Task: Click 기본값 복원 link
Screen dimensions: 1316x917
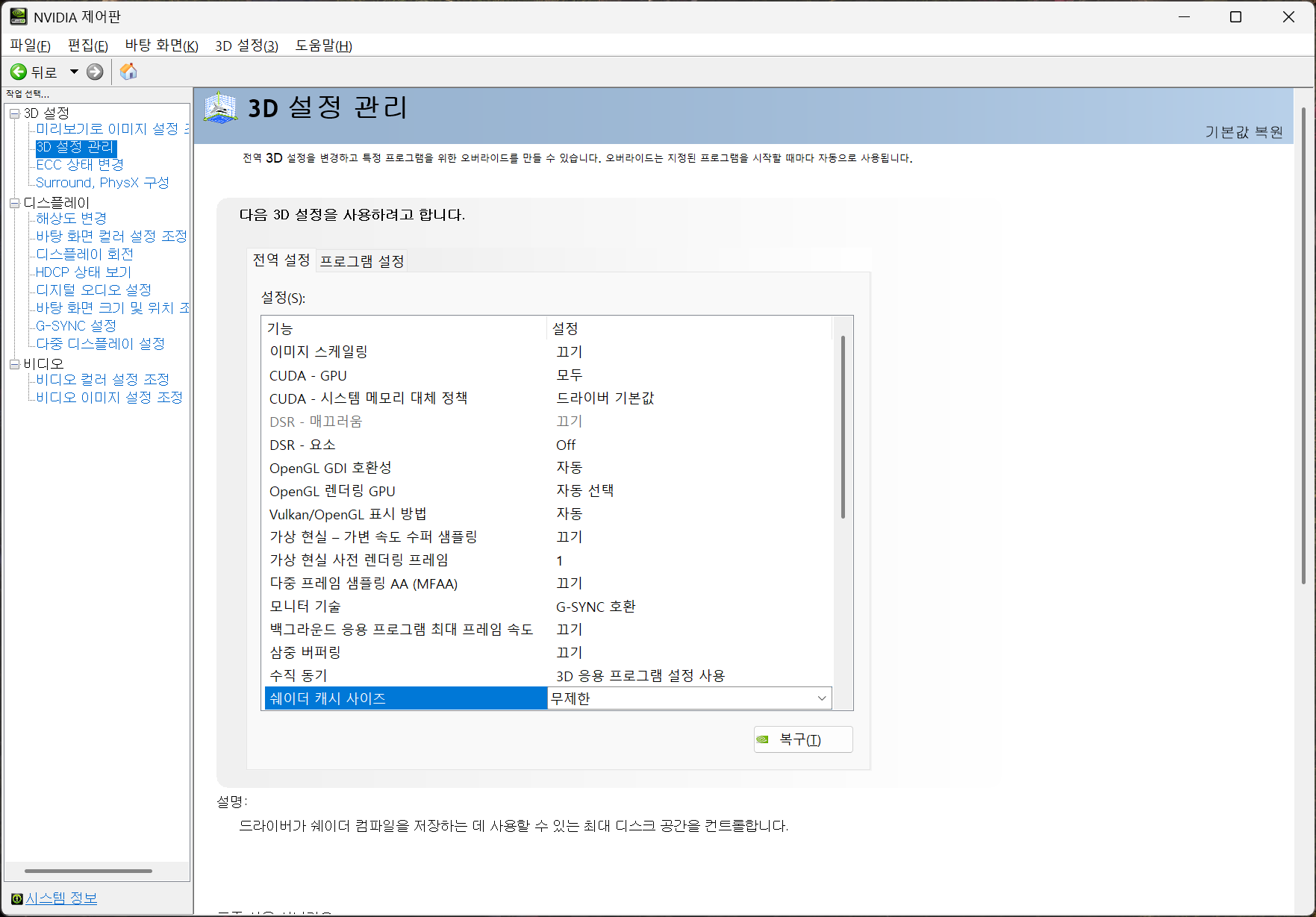Action: 1244,132
